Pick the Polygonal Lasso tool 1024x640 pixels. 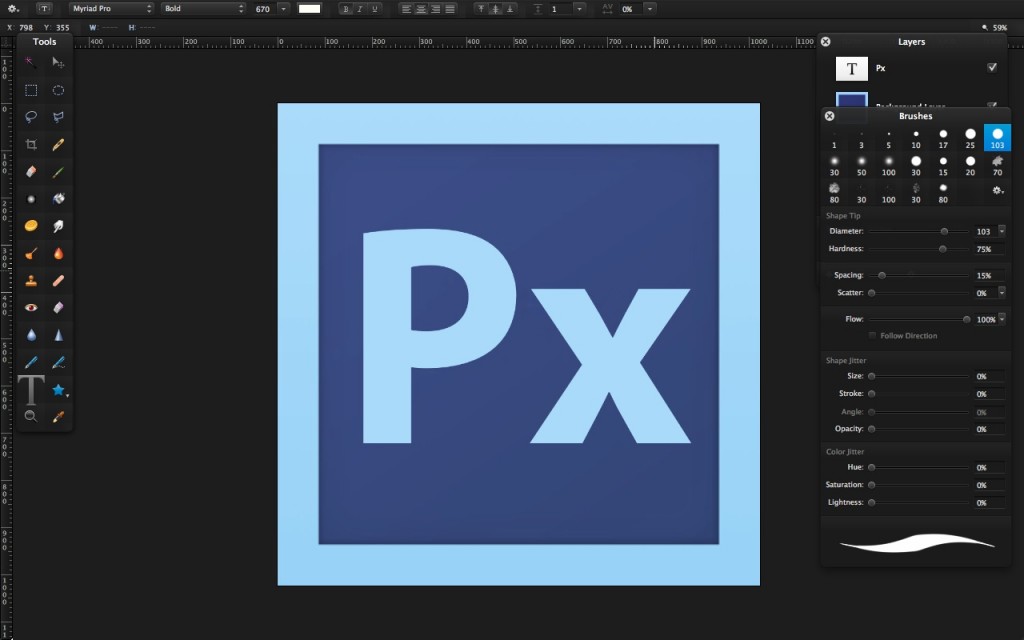[x=58, y=117]
